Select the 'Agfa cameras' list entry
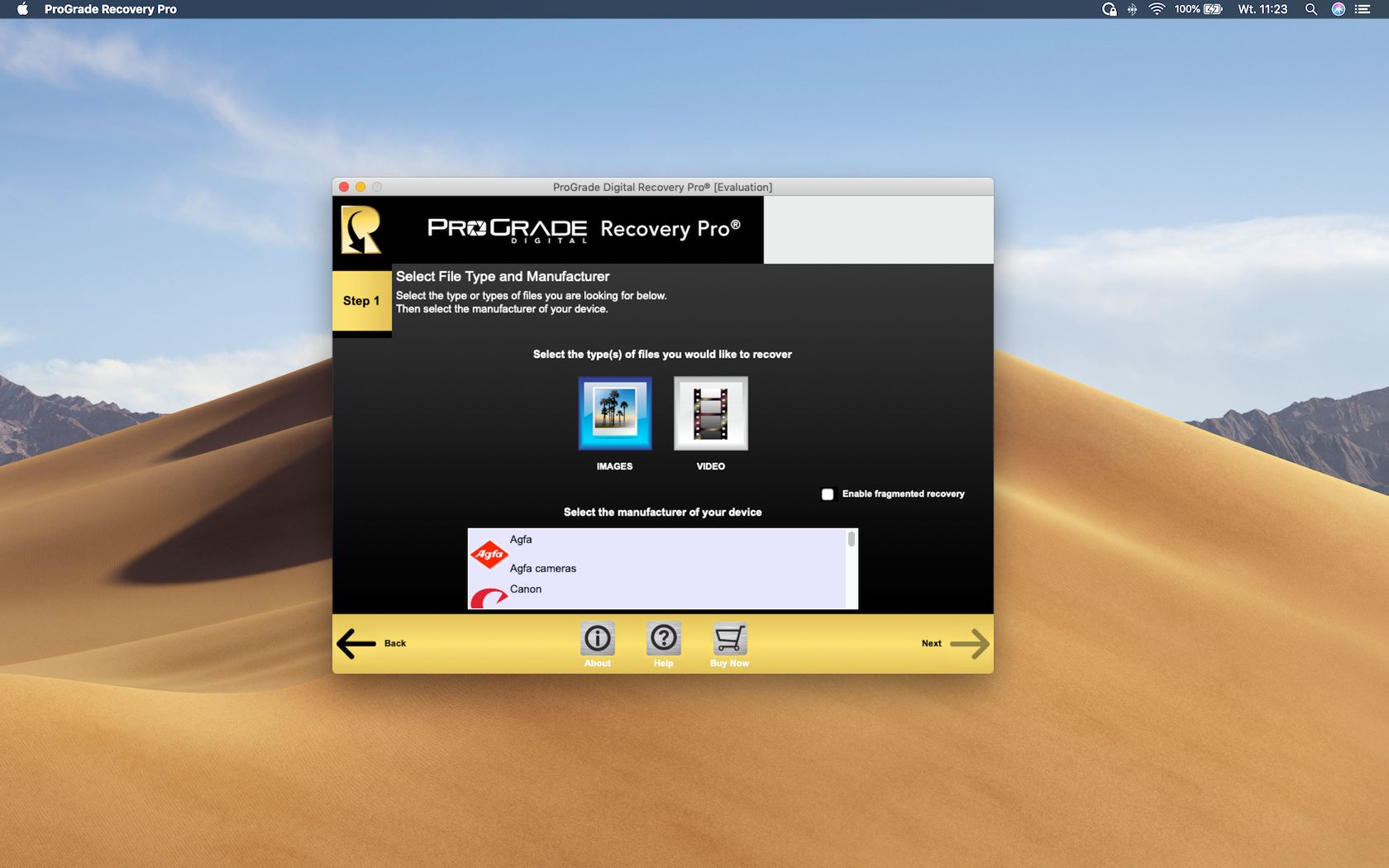The height and width of the screenshot is (868, 1389). point(543,568)
